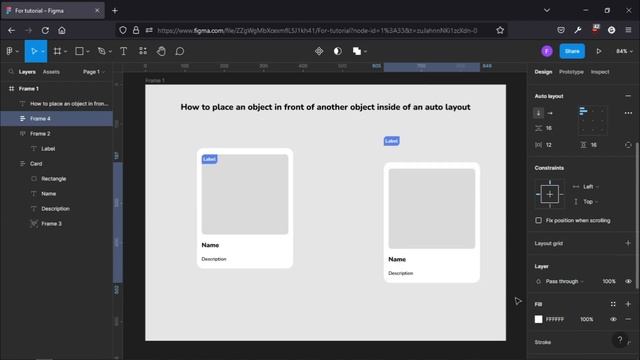The height and width of the screenshot is (360, 640).
Task: Open the Resources tool
Action: point(143,51)
